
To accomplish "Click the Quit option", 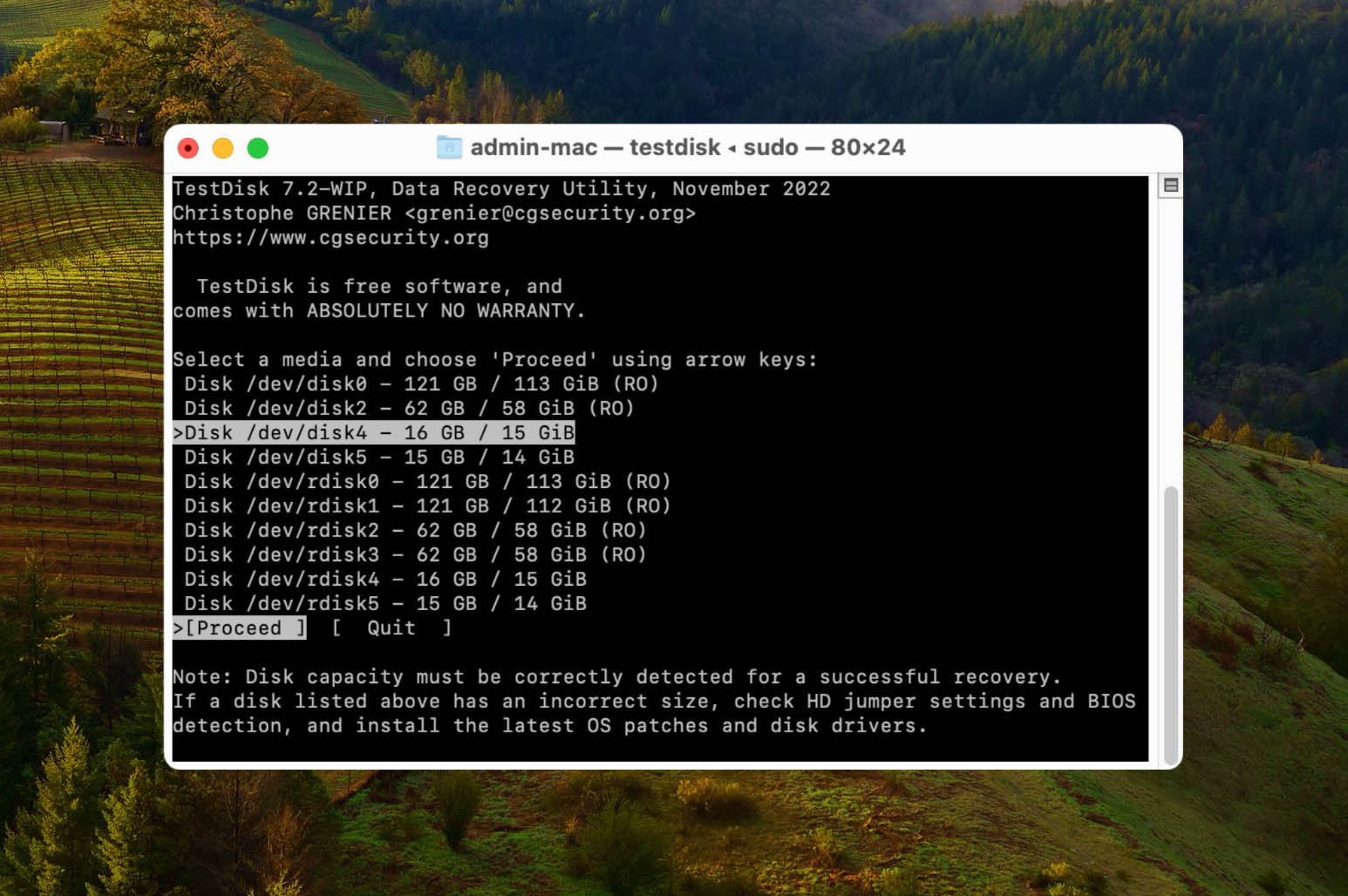I will tap(391, 628).
